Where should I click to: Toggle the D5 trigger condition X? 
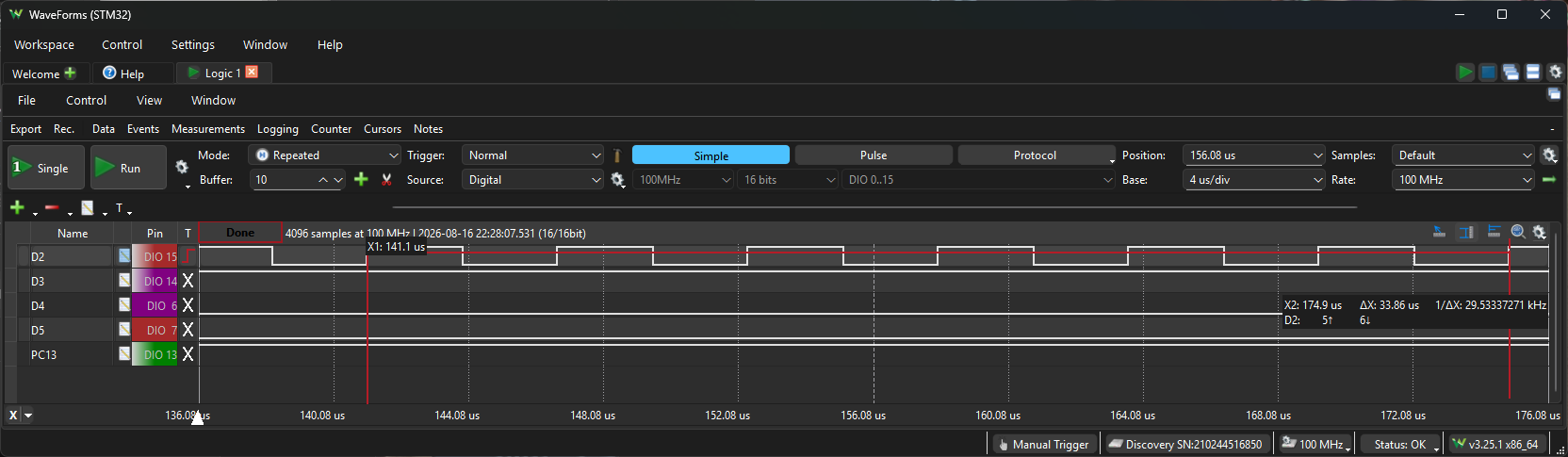pos(188,330)
